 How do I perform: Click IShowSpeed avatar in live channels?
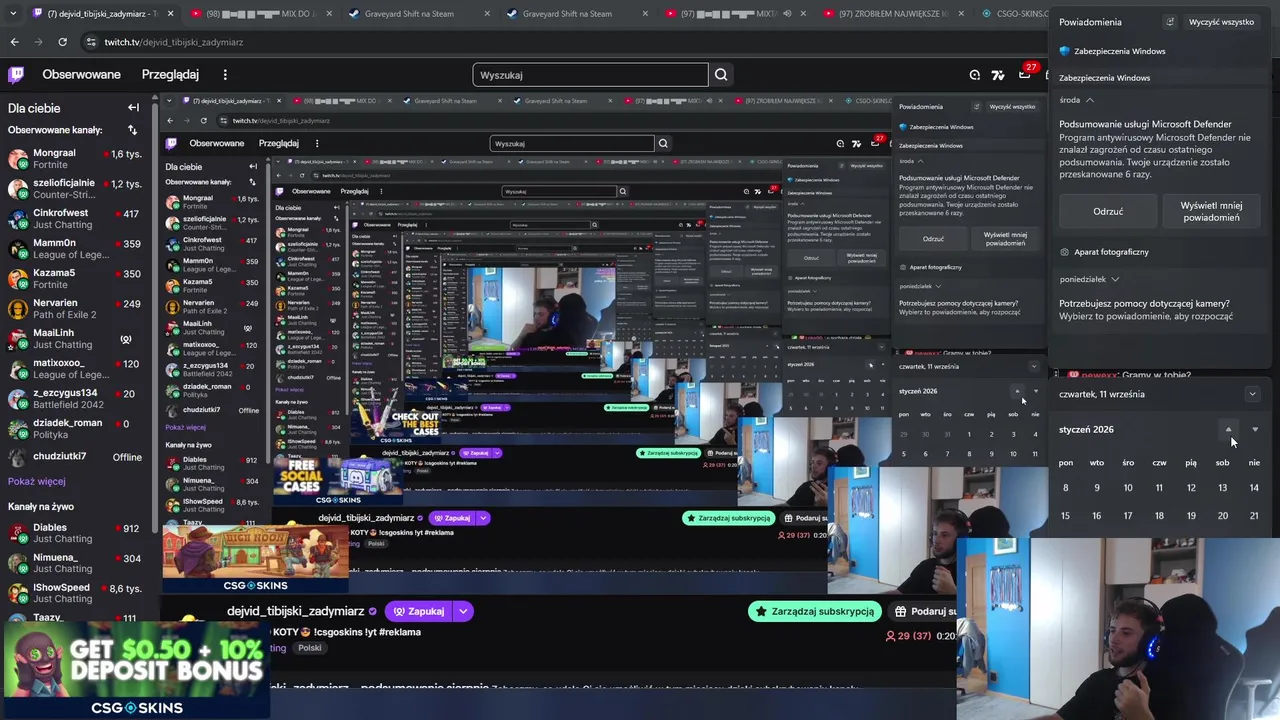[x=18, y=593]
